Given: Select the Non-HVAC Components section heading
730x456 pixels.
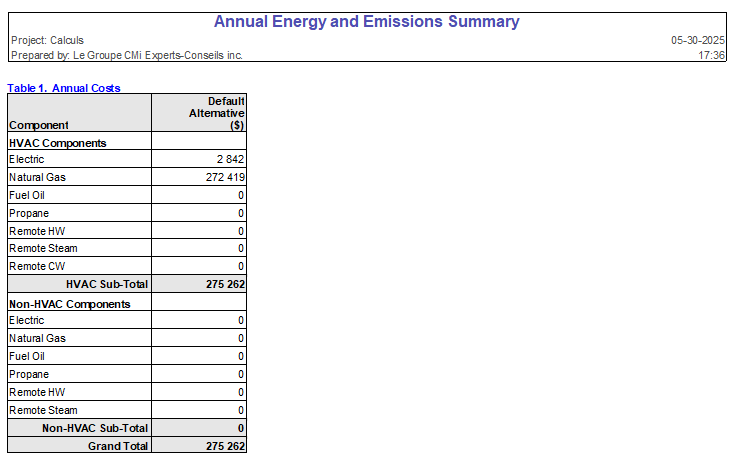Looking at the screenshot, I should point(69,303).
